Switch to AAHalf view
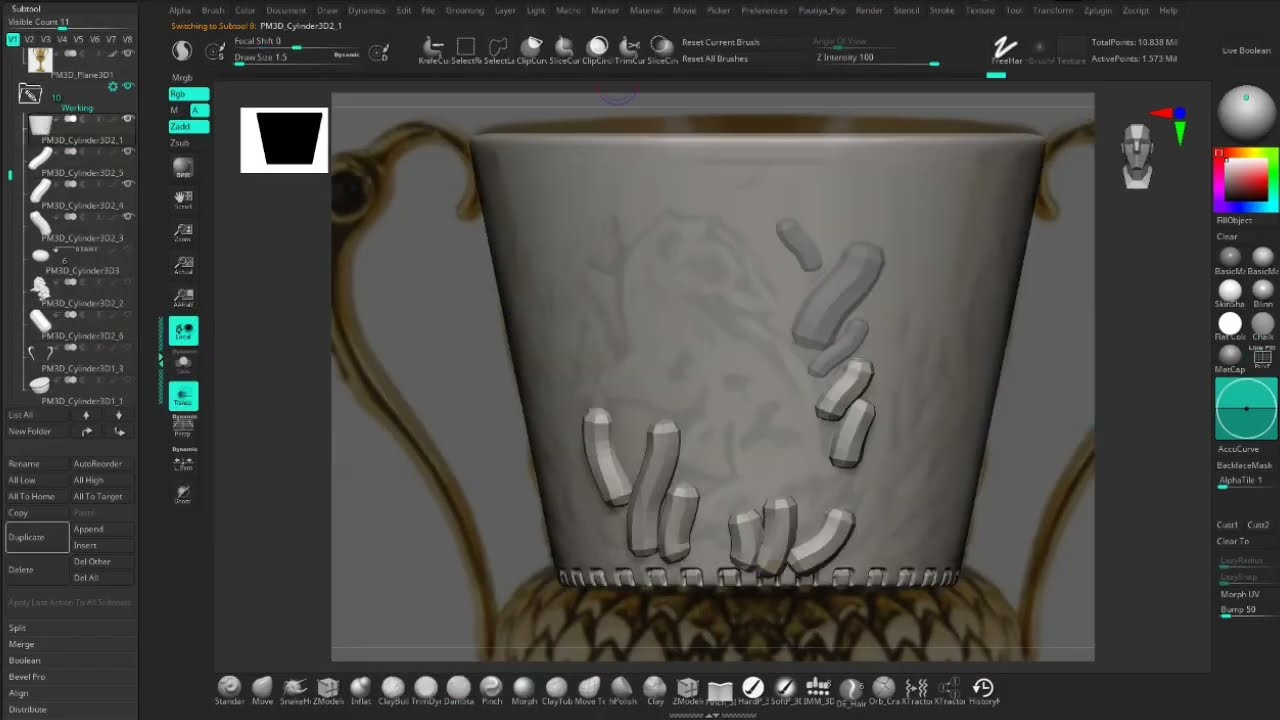This screenshot has width=1280, height=720. pos(183,298)
